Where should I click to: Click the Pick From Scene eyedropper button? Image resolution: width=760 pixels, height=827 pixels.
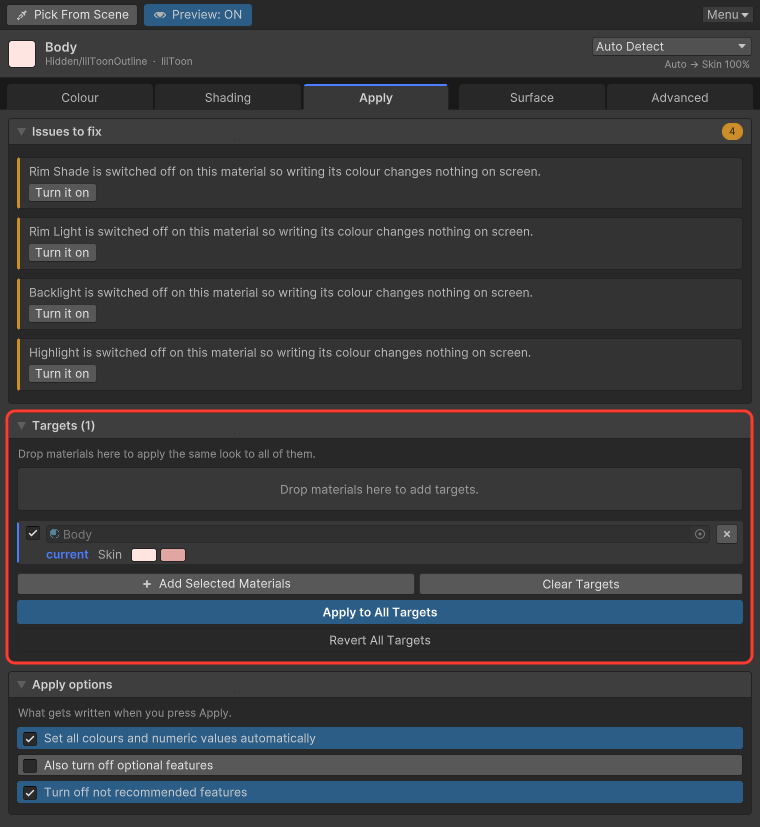point(72,15)
